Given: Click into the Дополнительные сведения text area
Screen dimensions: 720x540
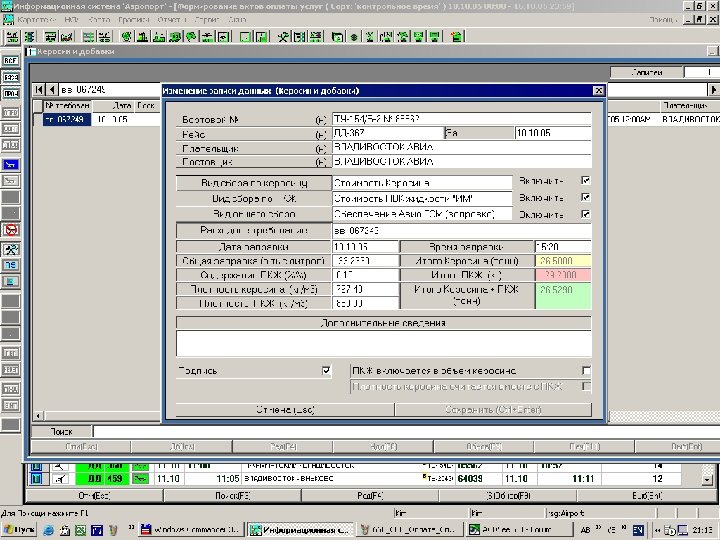Looking at the screenshot, I should 384,343.
